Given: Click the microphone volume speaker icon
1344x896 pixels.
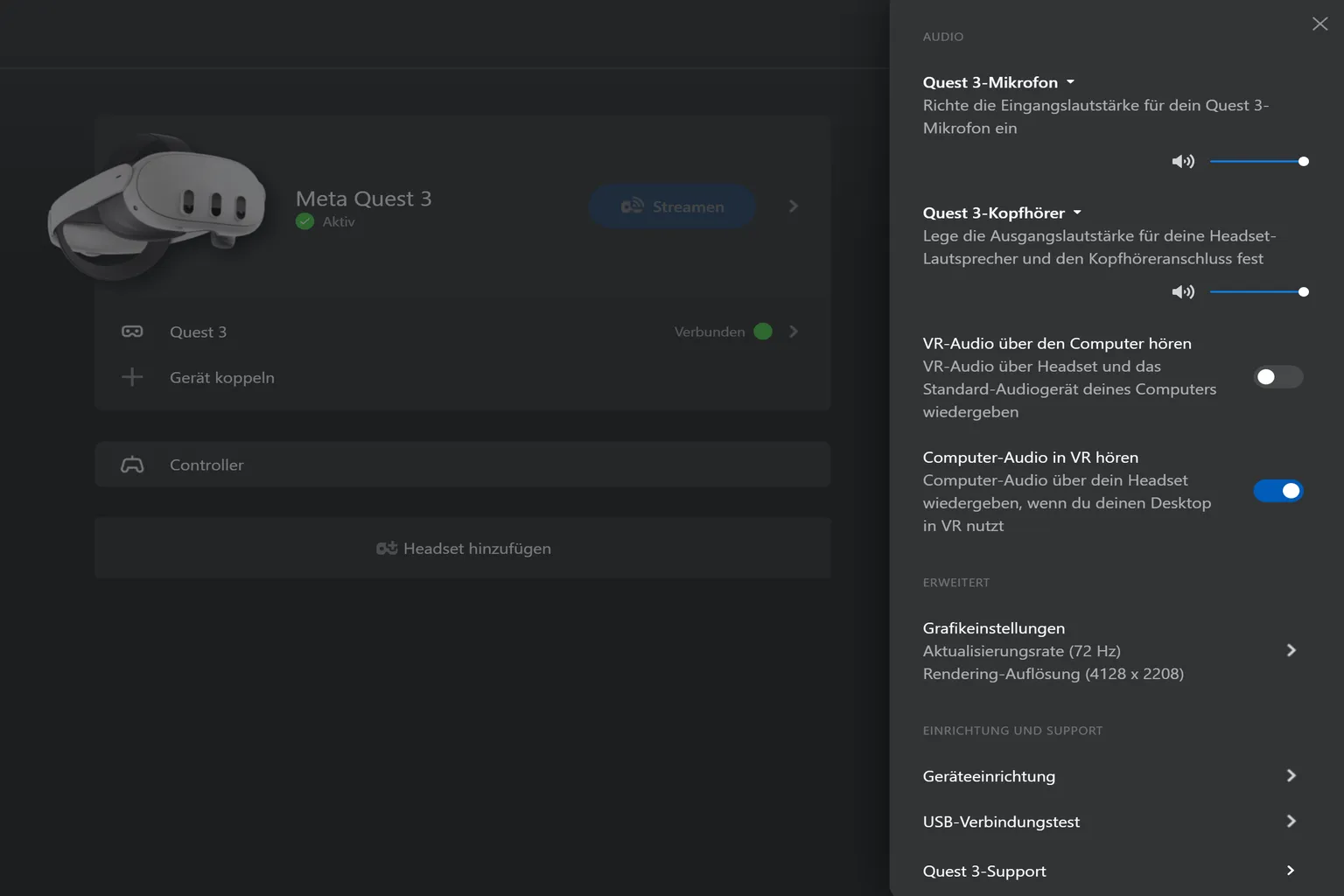Looking at the screenshot, I should click(x=1183, y=161).
